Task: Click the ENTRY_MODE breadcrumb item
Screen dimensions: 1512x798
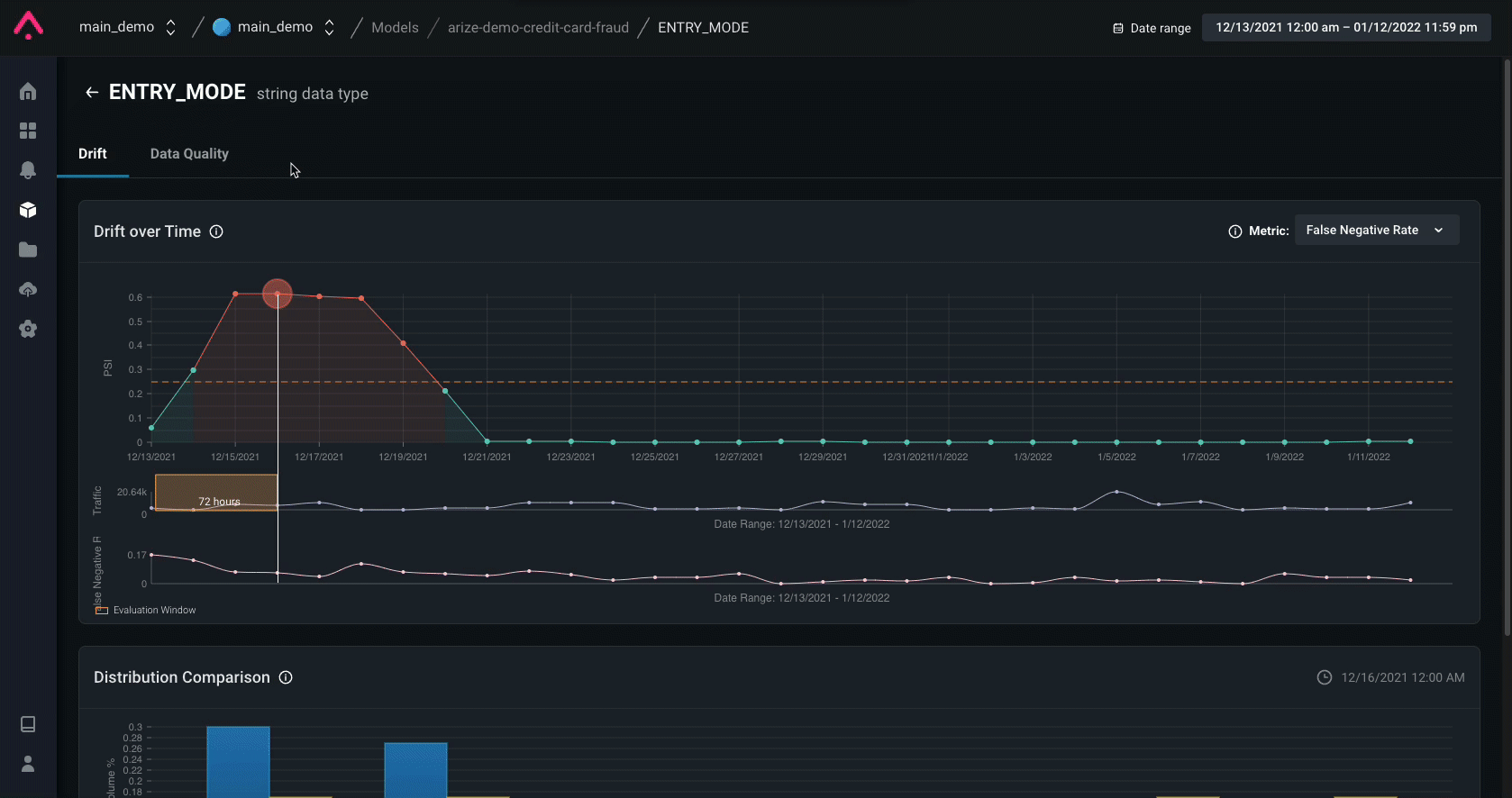Action: click(x=703, y=28)
